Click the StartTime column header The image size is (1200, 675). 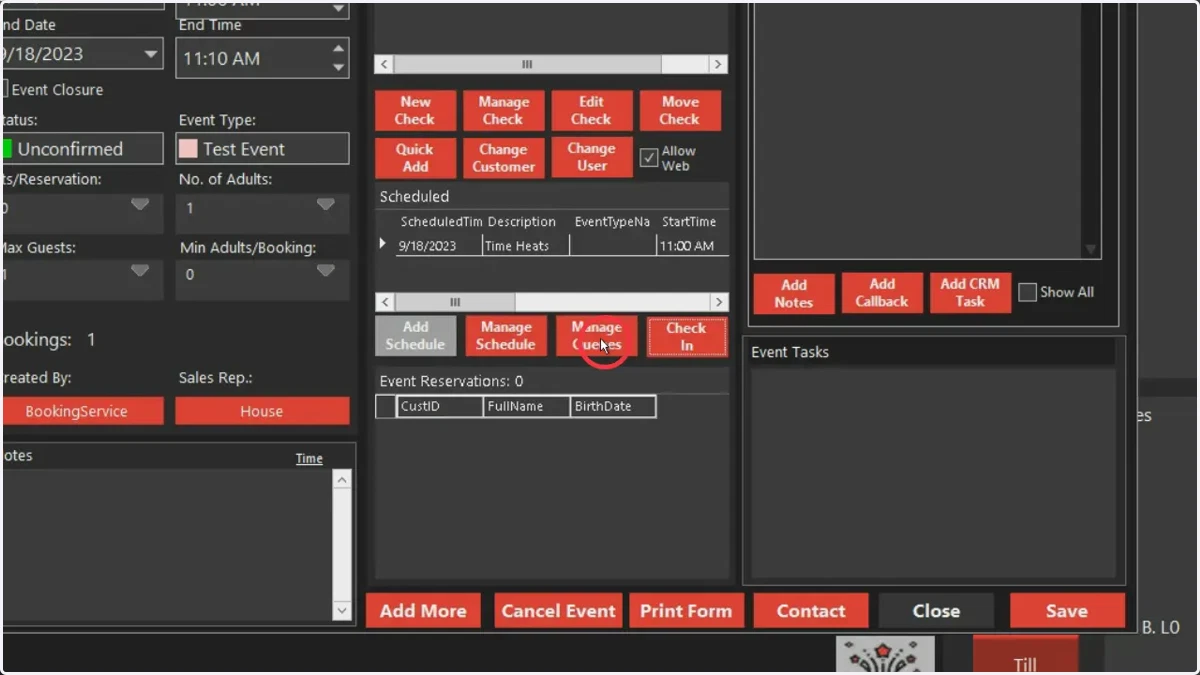coord(689,222)
